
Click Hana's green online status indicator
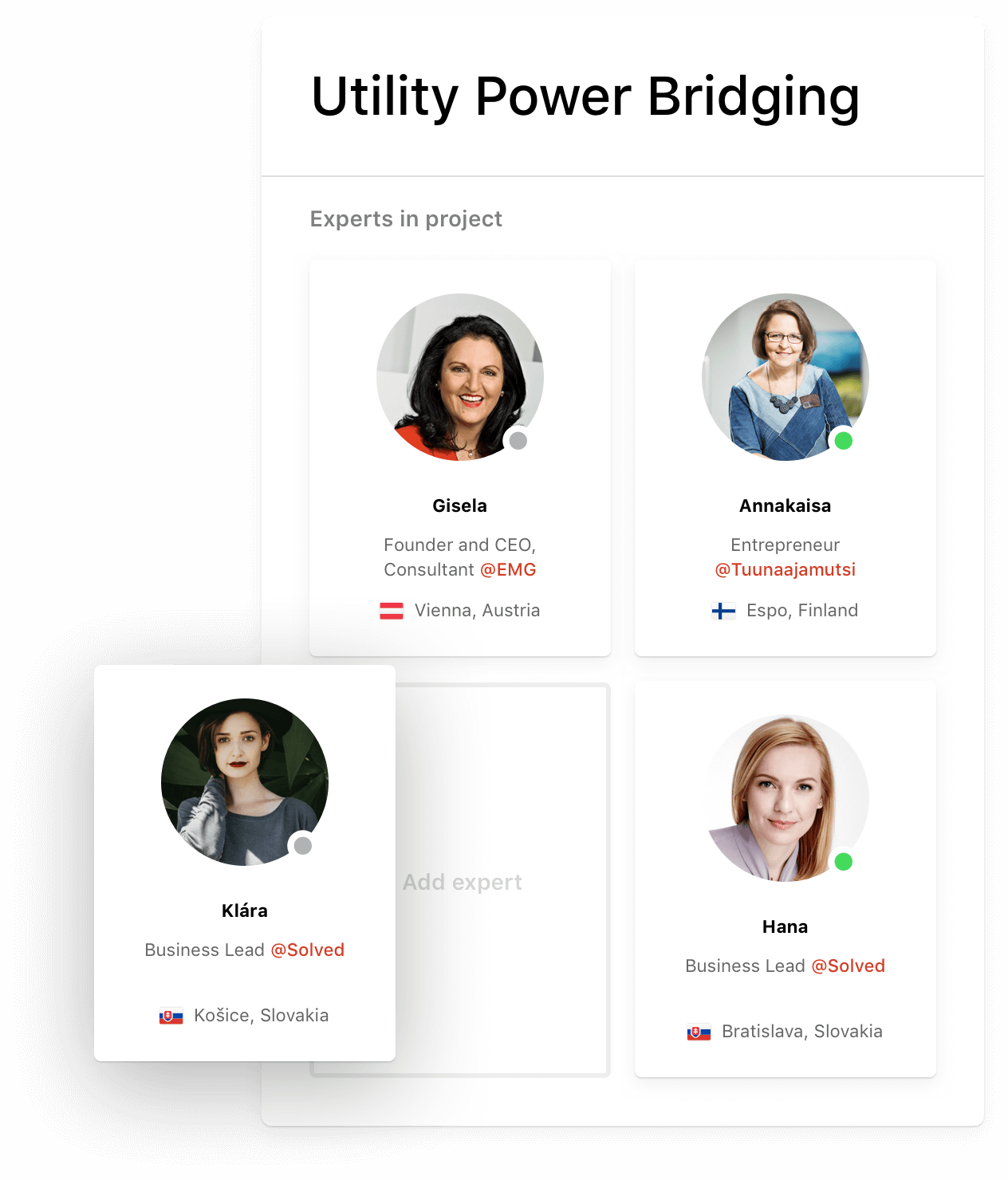tap(844, 861)
